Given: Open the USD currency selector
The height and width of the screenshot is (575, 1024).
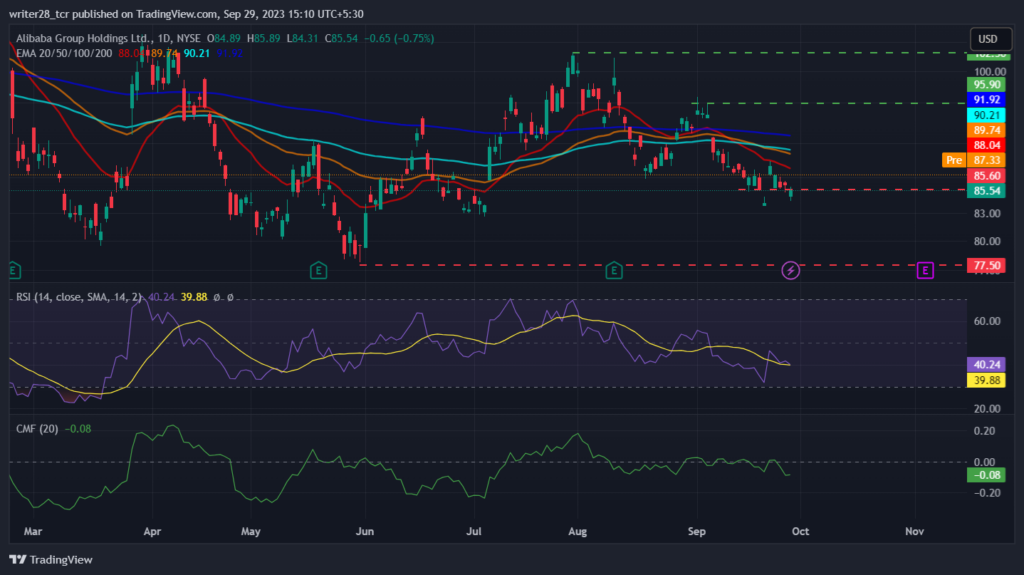Looking at the screenshot, I should 990,39.
